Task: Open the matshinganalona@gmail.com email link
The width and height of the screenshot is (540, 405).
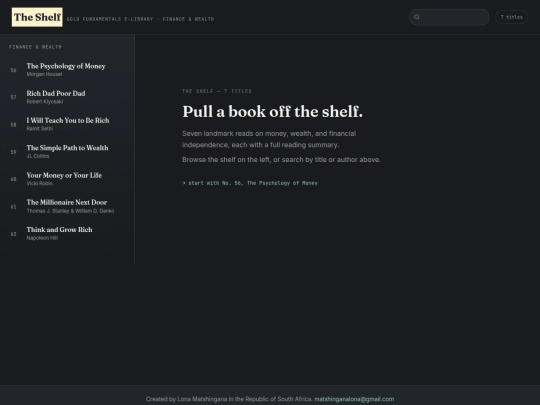Action: 354,399
